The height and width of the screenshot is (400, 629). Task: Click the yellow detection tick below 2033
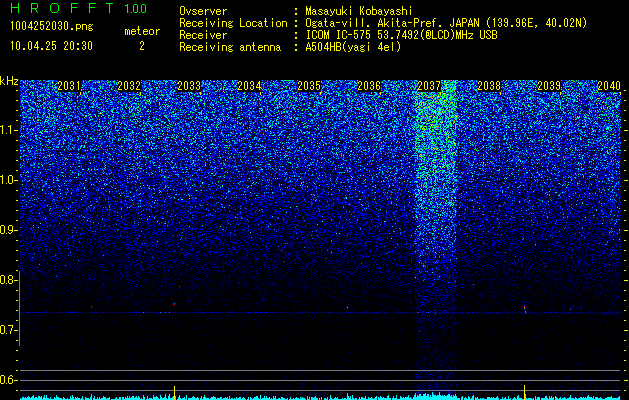174,392
